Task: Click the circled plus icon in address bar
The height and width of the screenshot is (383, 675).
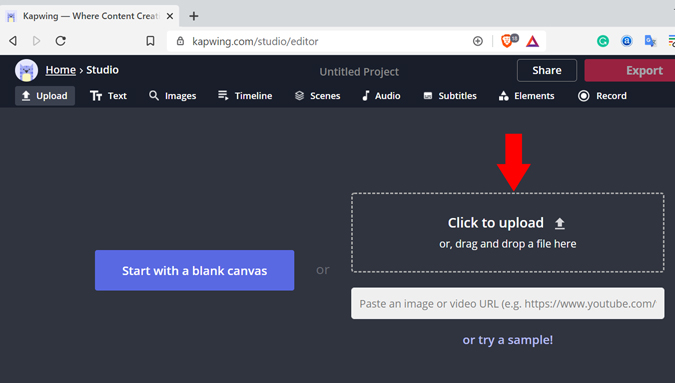Action: coord(478,41)
